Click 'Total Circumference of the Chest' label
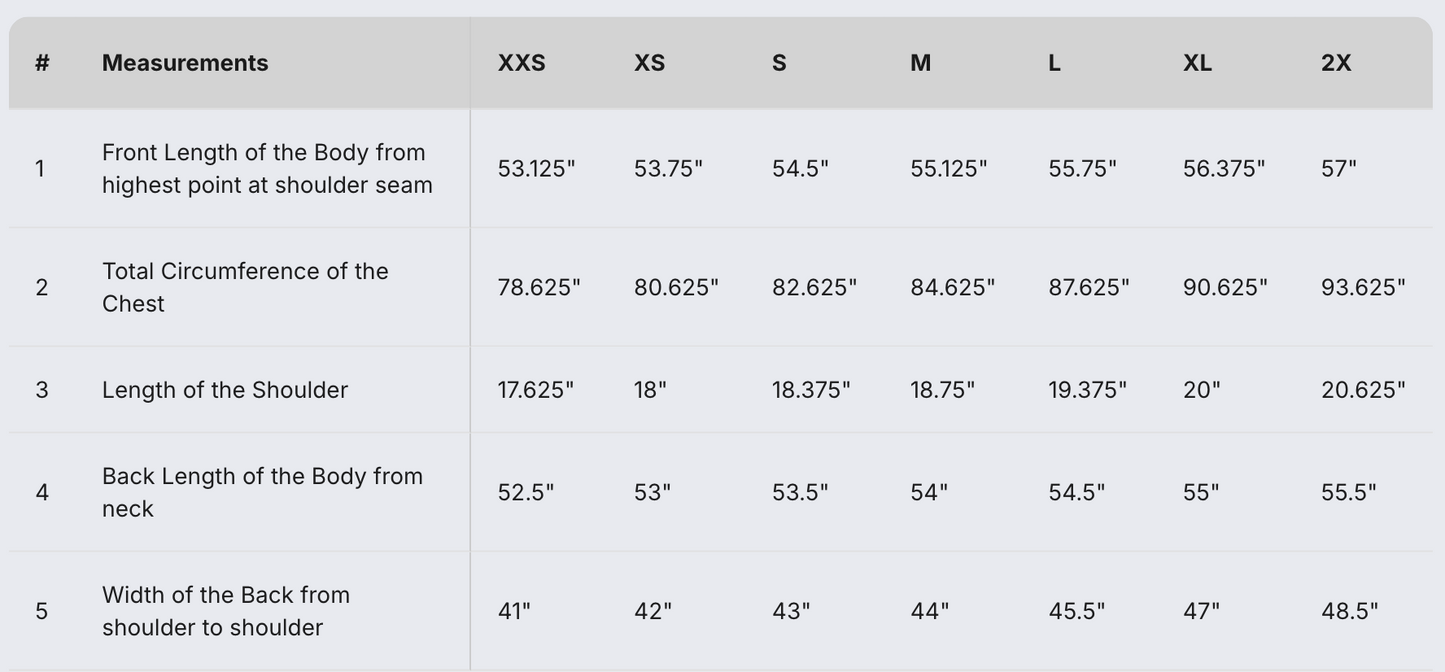This screenshot has height=672, width=1445. [245, 287]
